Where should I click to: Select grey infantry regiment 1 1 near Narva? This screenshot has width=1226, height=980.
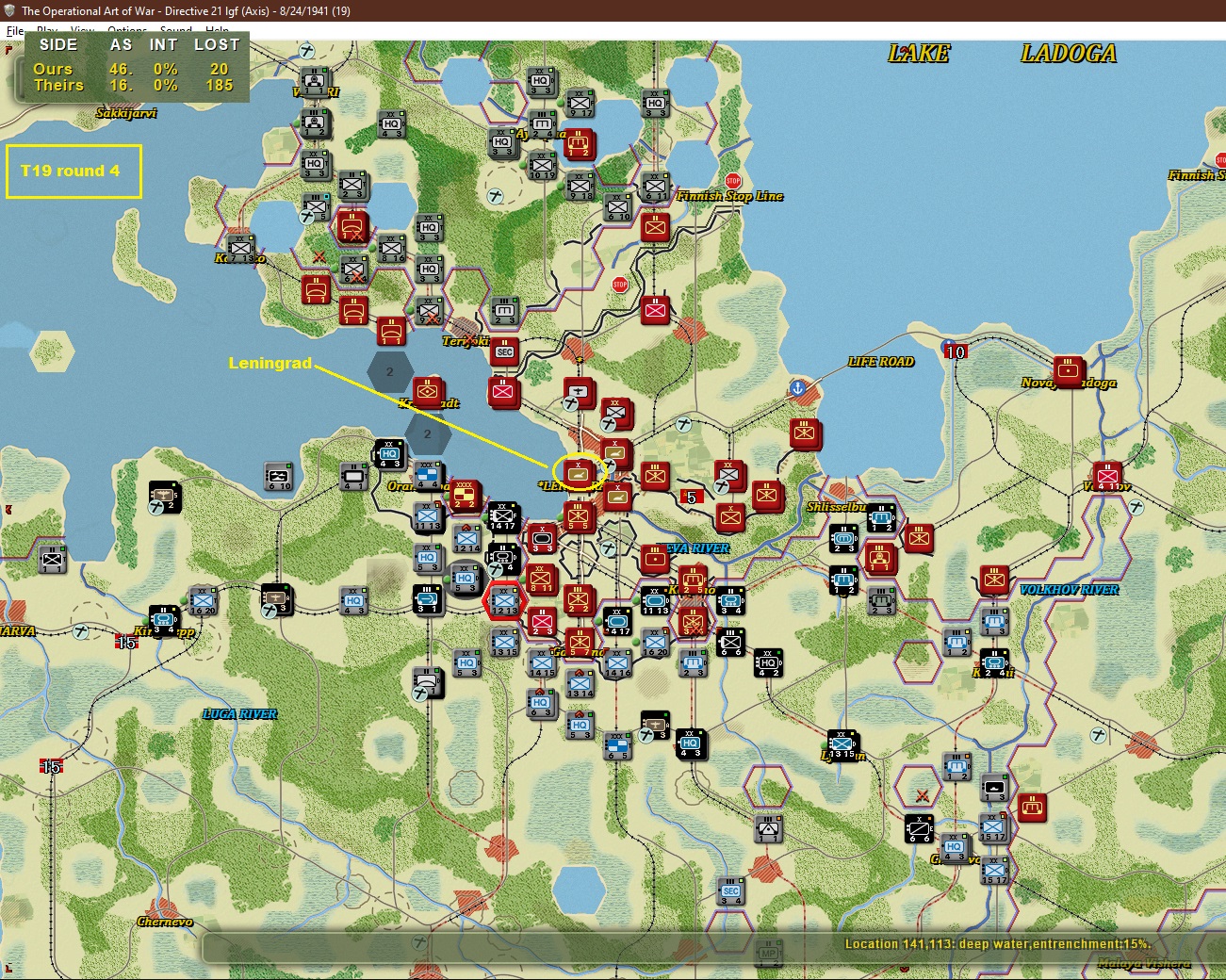coord(52,559)
